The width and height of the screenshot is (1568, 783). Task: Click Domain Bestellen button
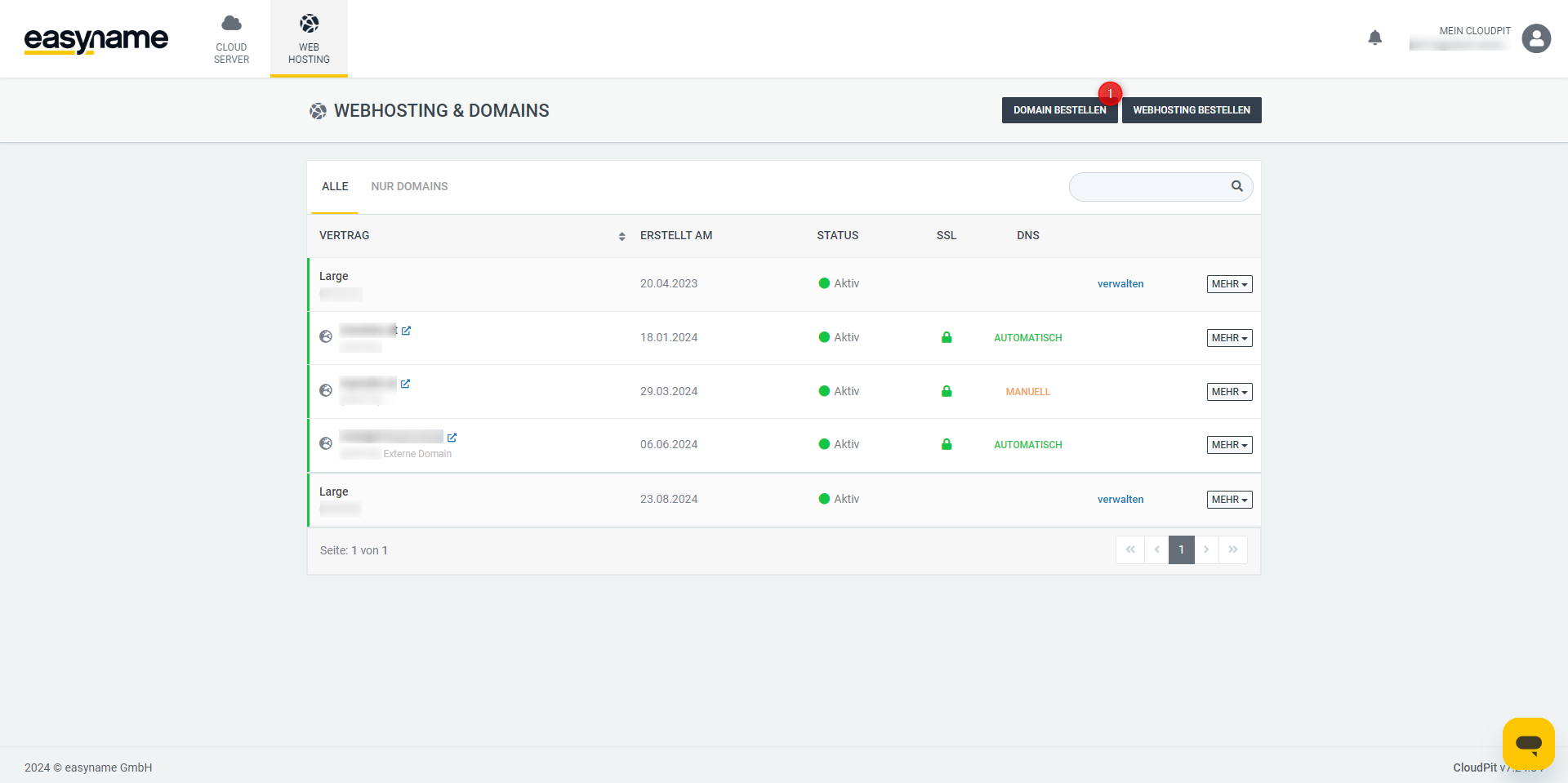(1059, 110)
